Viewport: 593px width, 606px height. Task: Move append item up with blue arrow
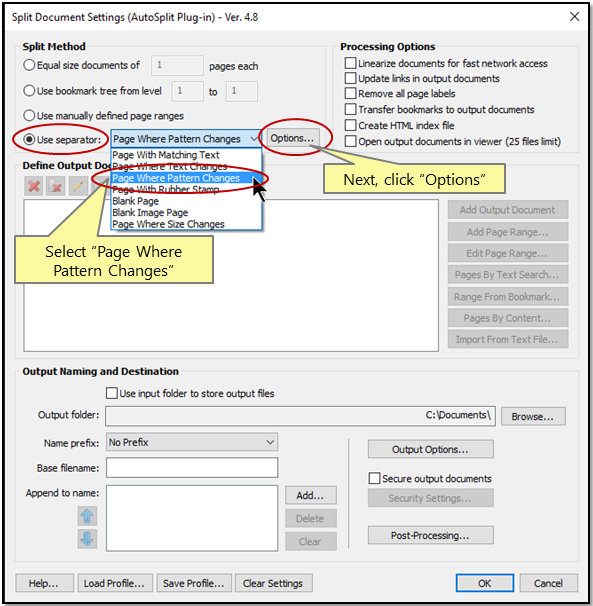pos(87,516)
